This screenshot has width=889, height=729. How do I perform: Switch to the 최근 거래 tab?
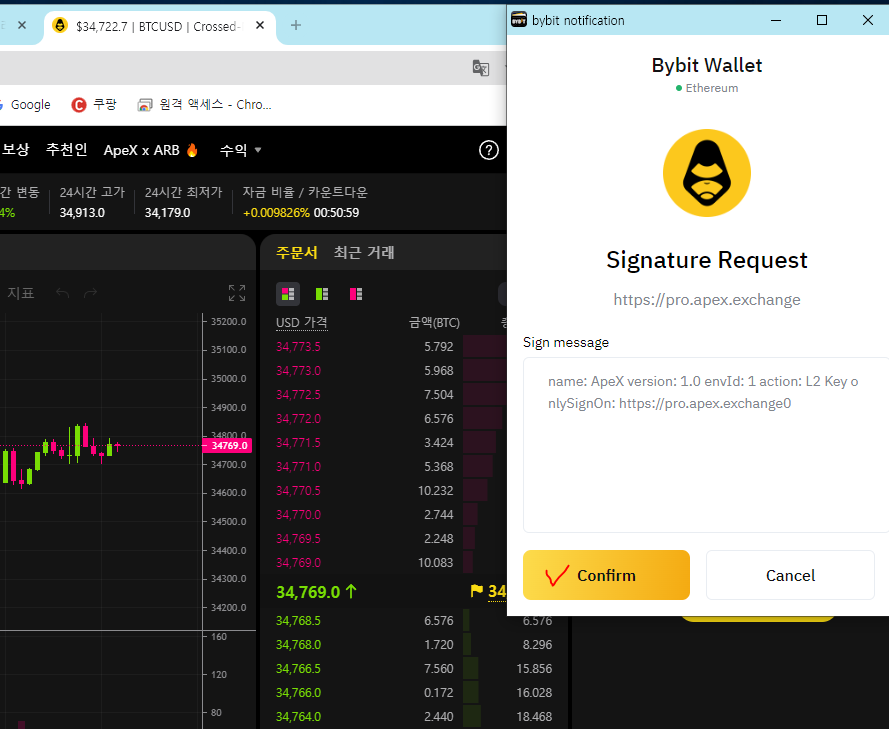364,252
